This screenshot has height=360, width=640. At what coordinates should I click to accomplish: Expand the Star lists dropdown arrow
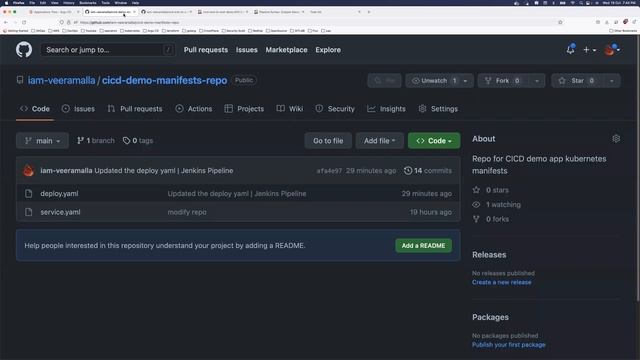pyautogui.click(x=611, y=81)
